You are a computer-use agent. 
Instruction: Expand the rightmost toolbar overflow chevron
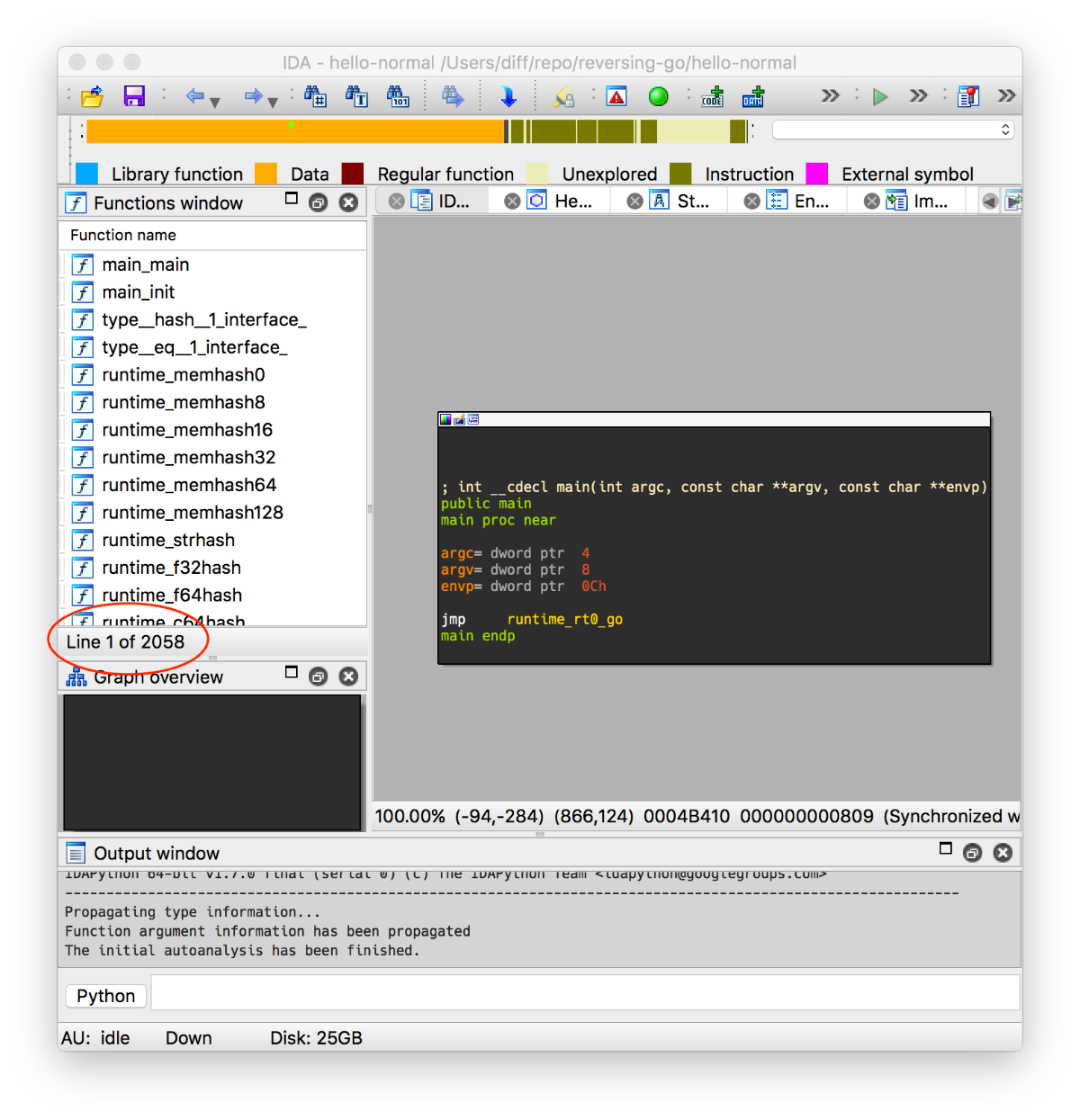[1007, 95]
